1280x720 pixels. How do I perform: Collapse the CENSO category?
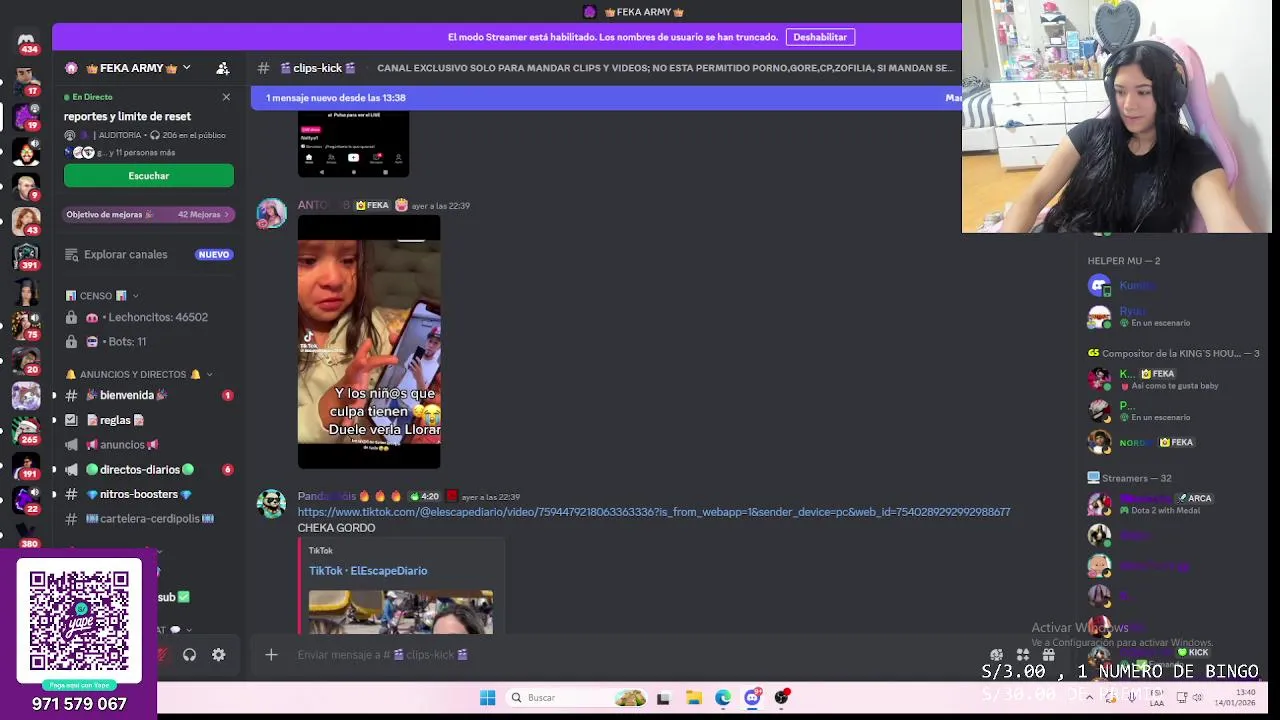coord(103,296)
